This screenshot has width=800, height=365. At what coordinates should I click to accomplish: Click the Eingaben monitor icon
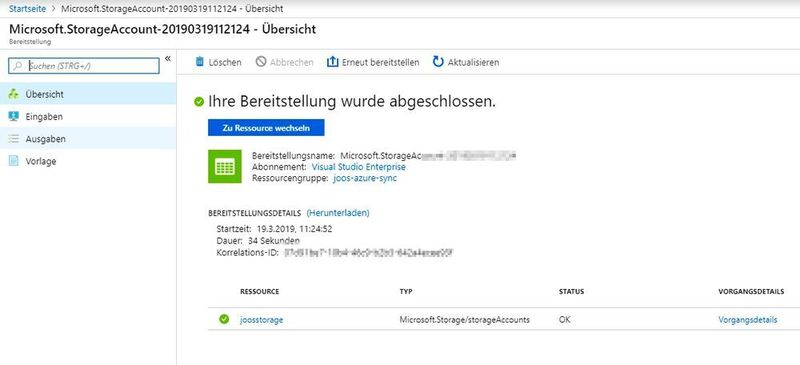click(14, 116)
